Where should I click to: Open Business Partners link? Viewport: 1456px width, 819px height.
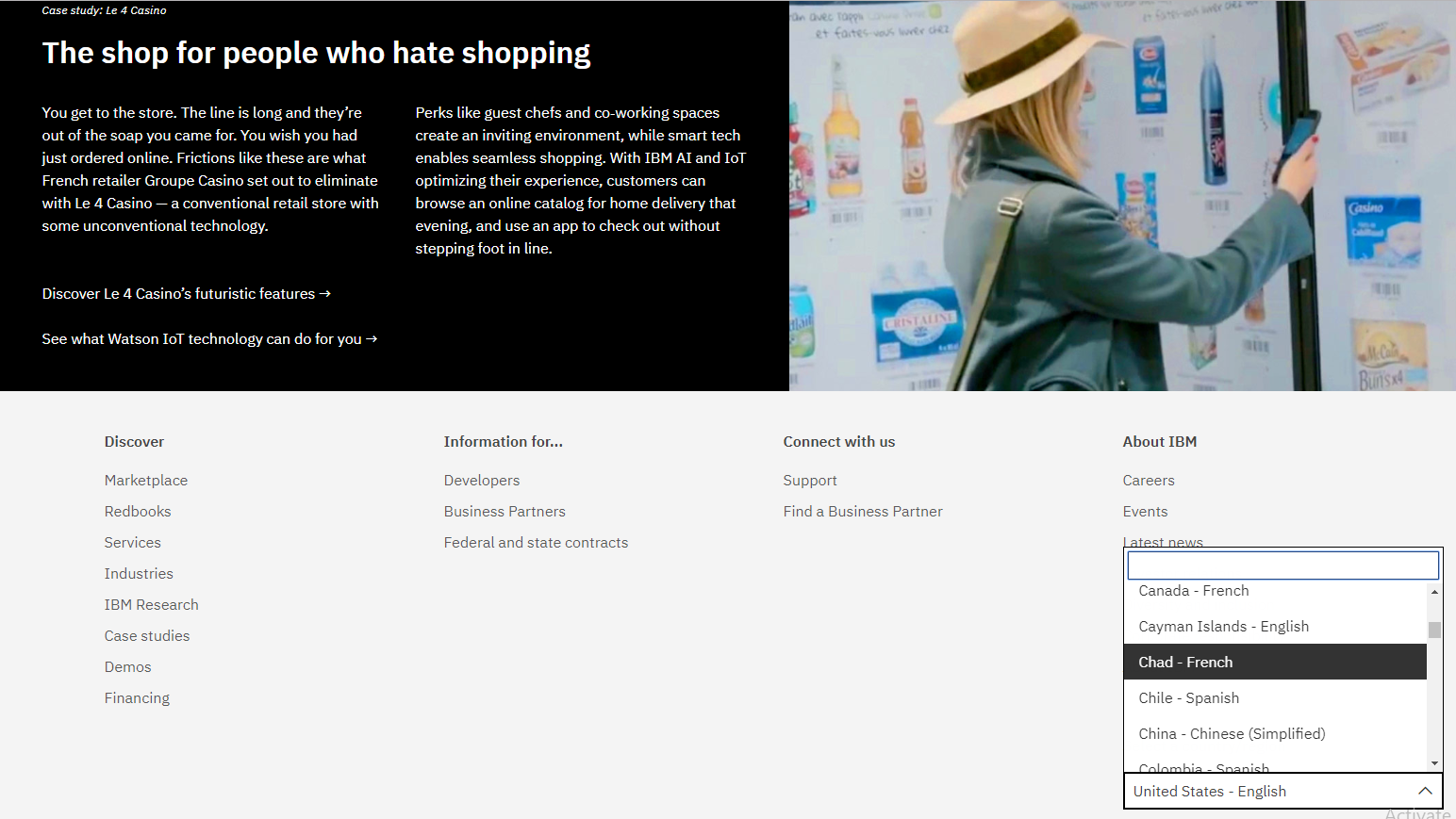click(x=505, y=512)
